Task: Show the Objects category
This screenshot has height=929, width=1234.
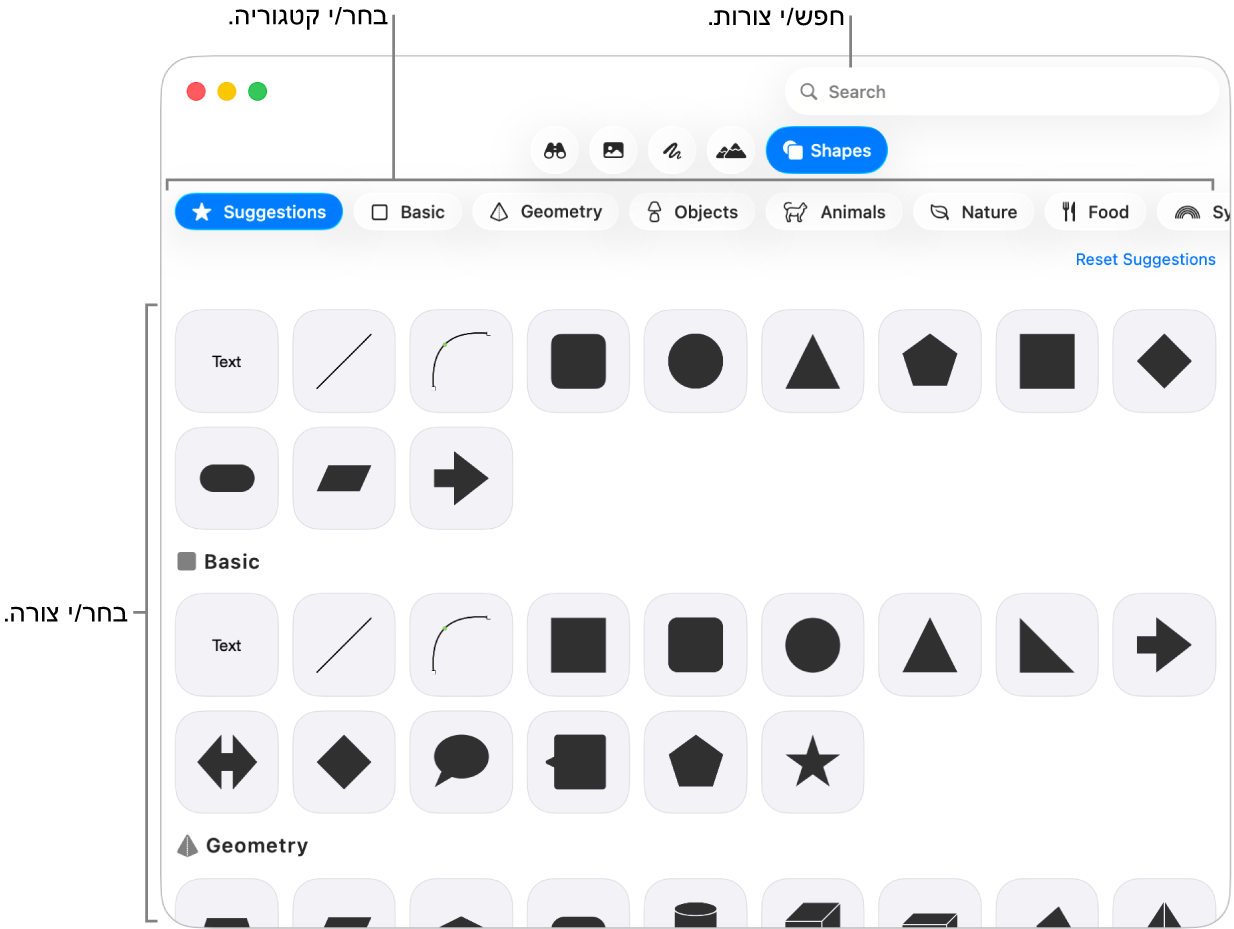Action: pos(692,212)
